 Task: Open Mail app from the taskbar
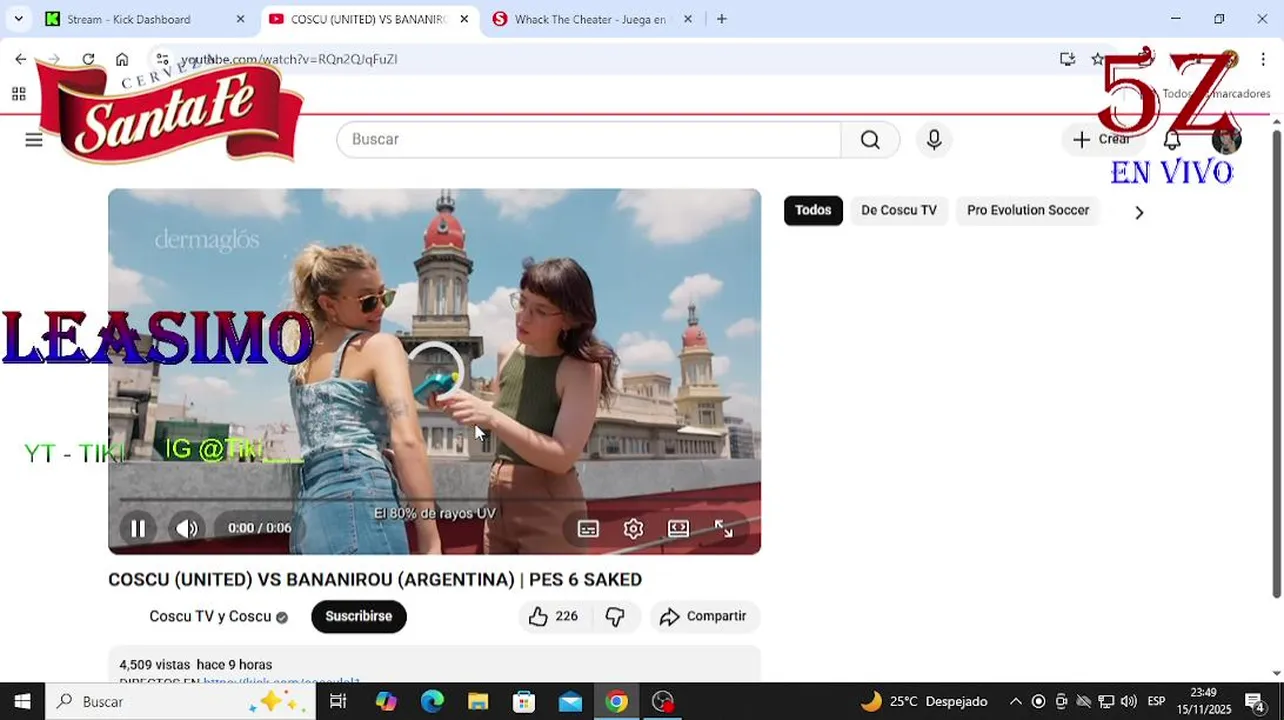570,701
